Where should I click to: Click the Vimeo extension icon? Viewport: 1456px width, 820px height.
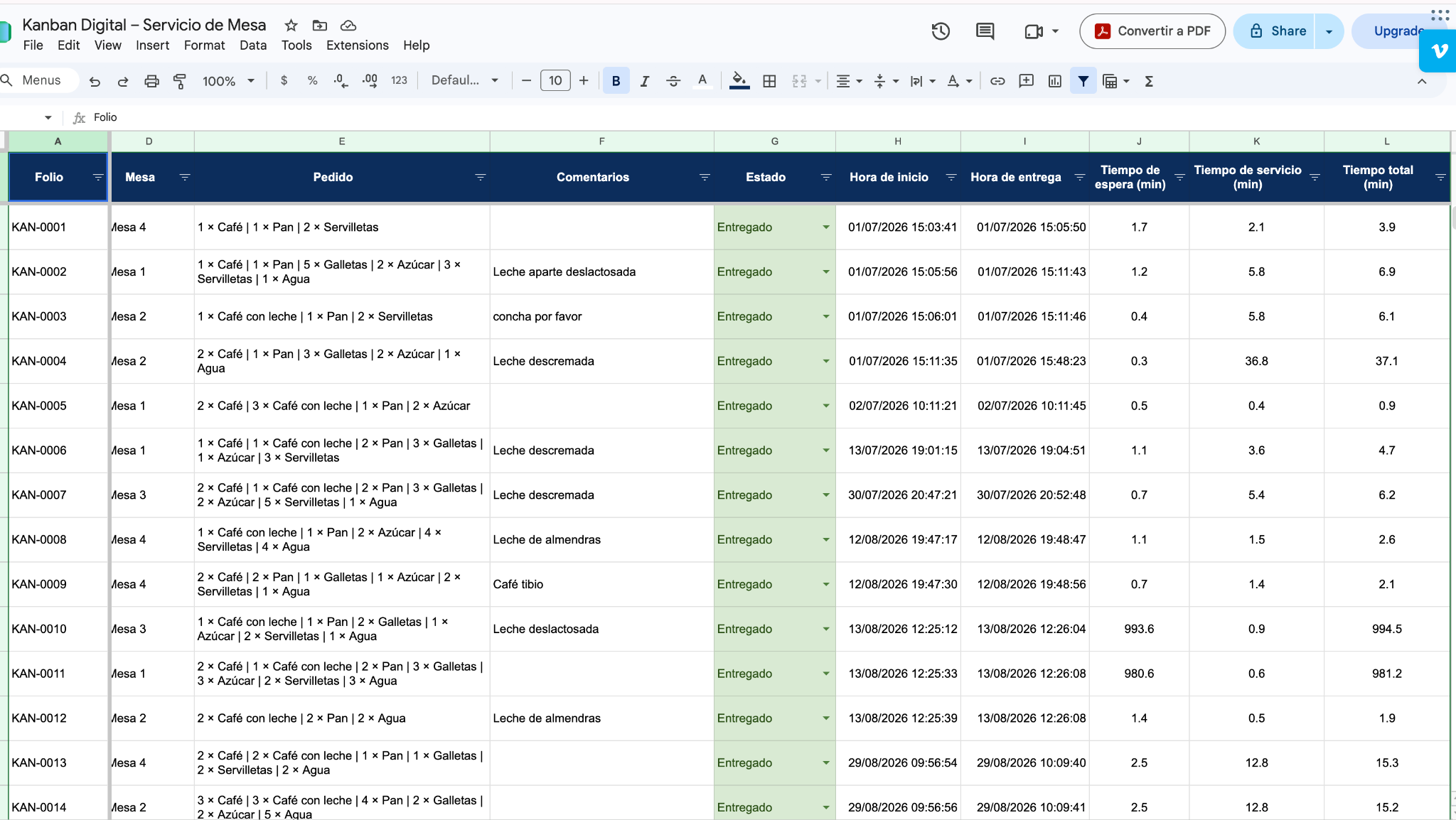[x=1438, y=51]
